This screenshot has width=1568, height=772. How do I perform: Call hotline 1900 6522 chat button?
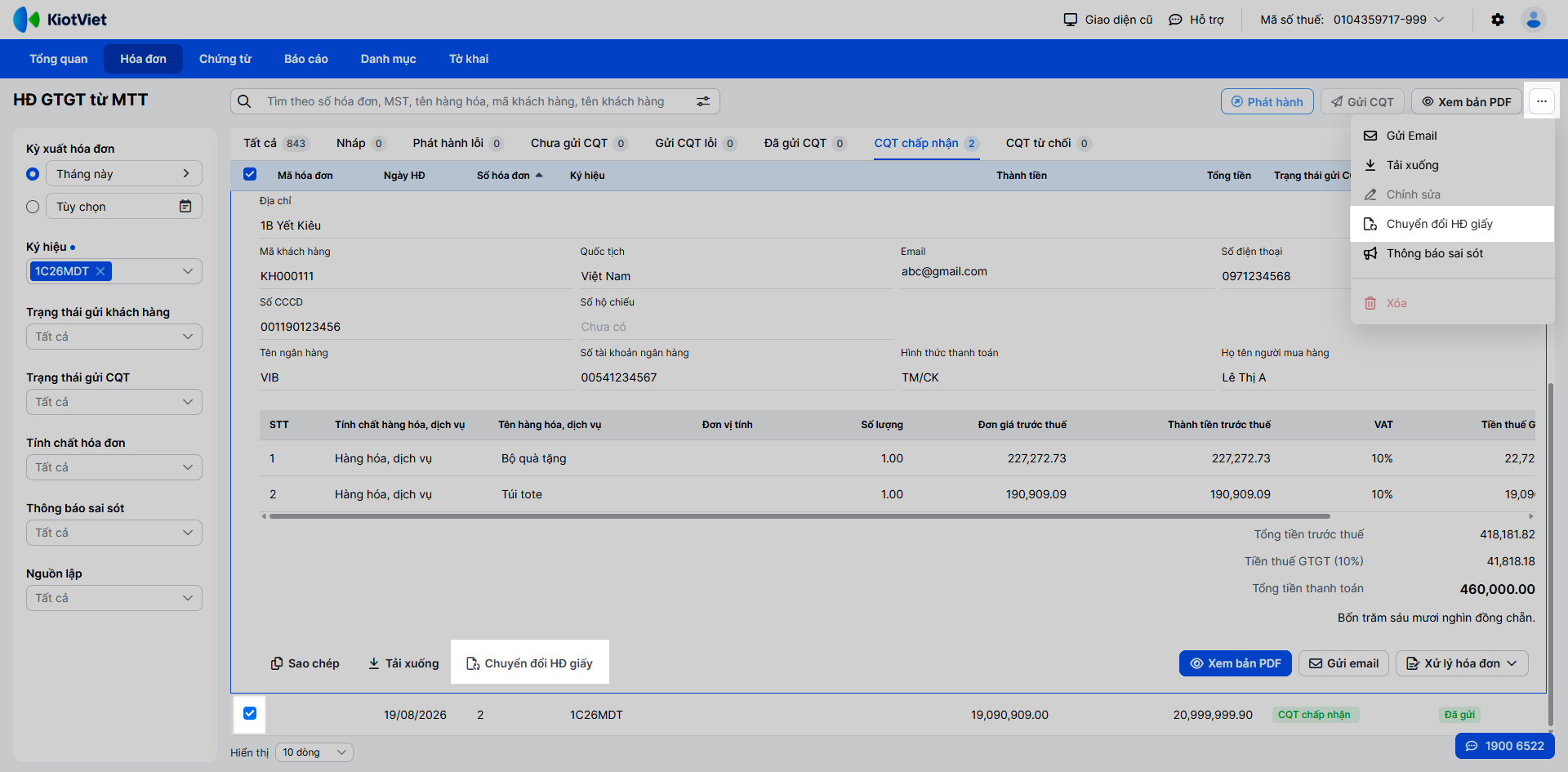[x=1505, y=746]
